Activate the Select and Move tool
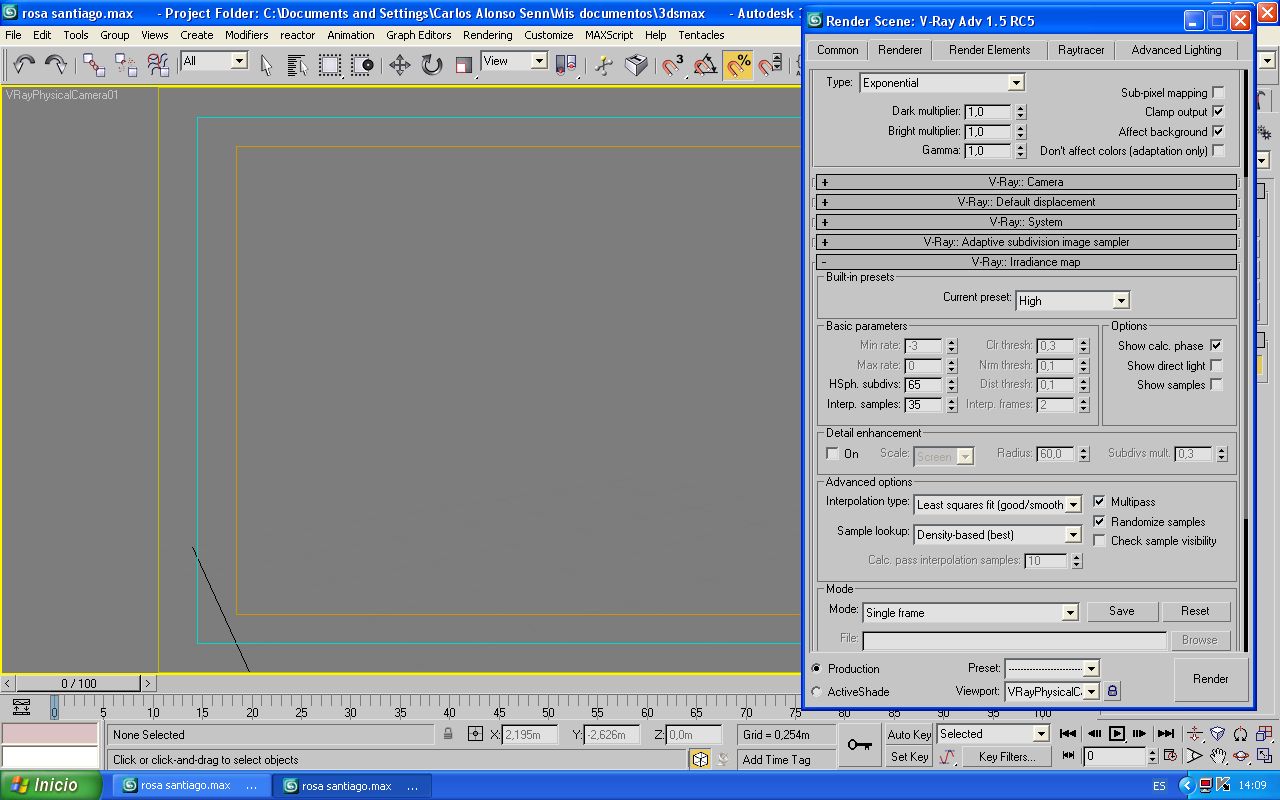 (x=399, y=65)
